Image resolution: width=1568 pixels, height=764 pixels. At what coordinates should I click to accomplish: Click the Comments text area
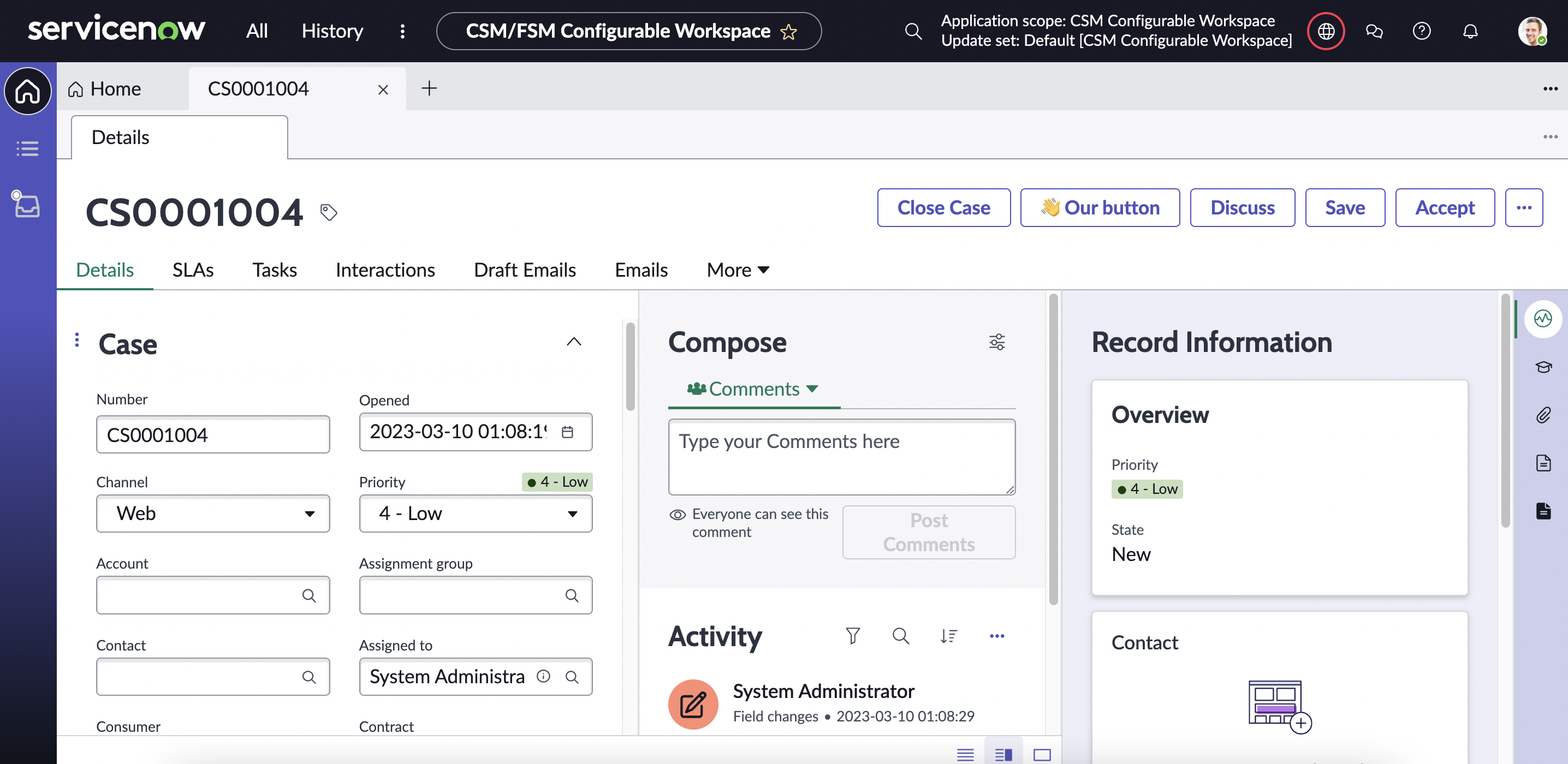pos(841,456)
